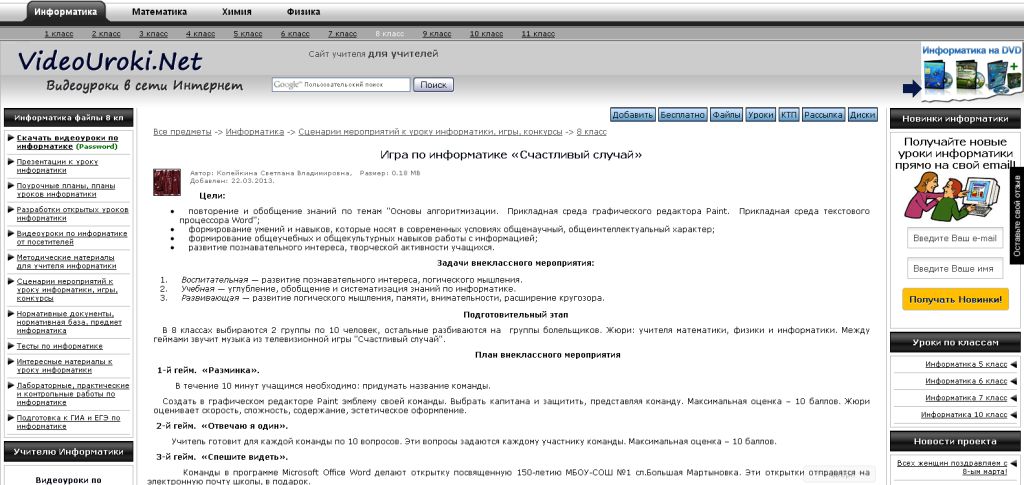
Task: Switch to the Химия tab
Action: point(236,13)
